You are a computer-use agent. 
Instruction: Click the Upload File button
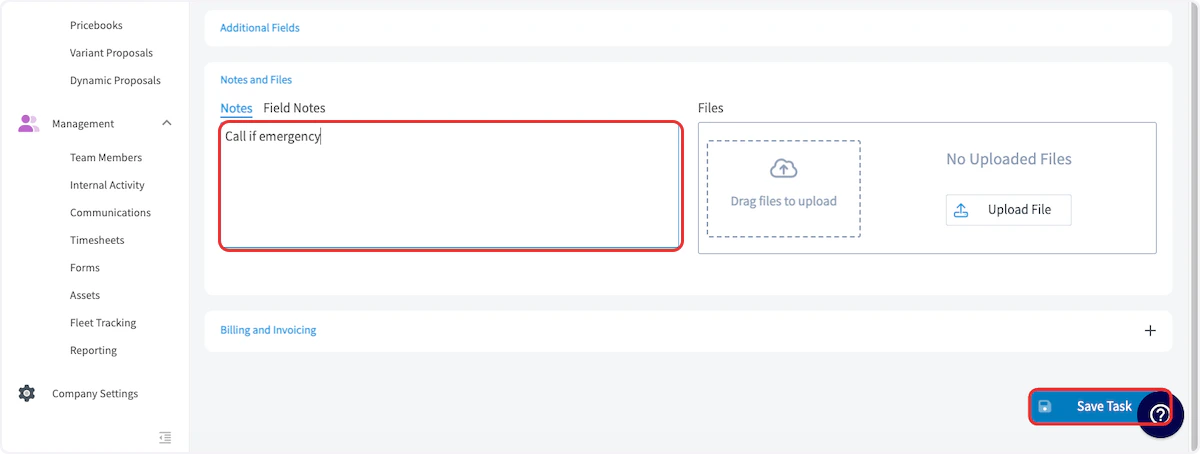1008,210
